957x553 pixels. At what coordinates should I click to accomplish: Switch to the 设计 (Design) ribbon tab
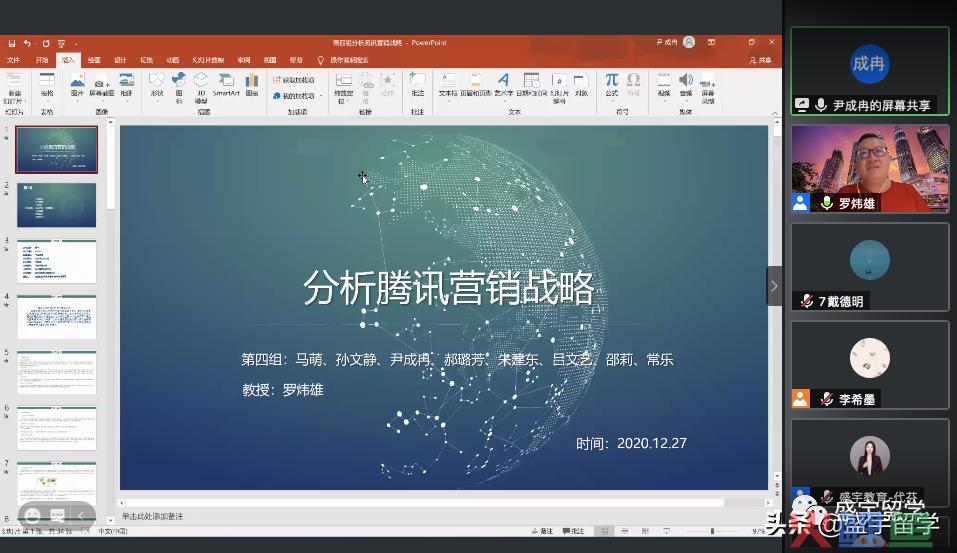point(120,60)
